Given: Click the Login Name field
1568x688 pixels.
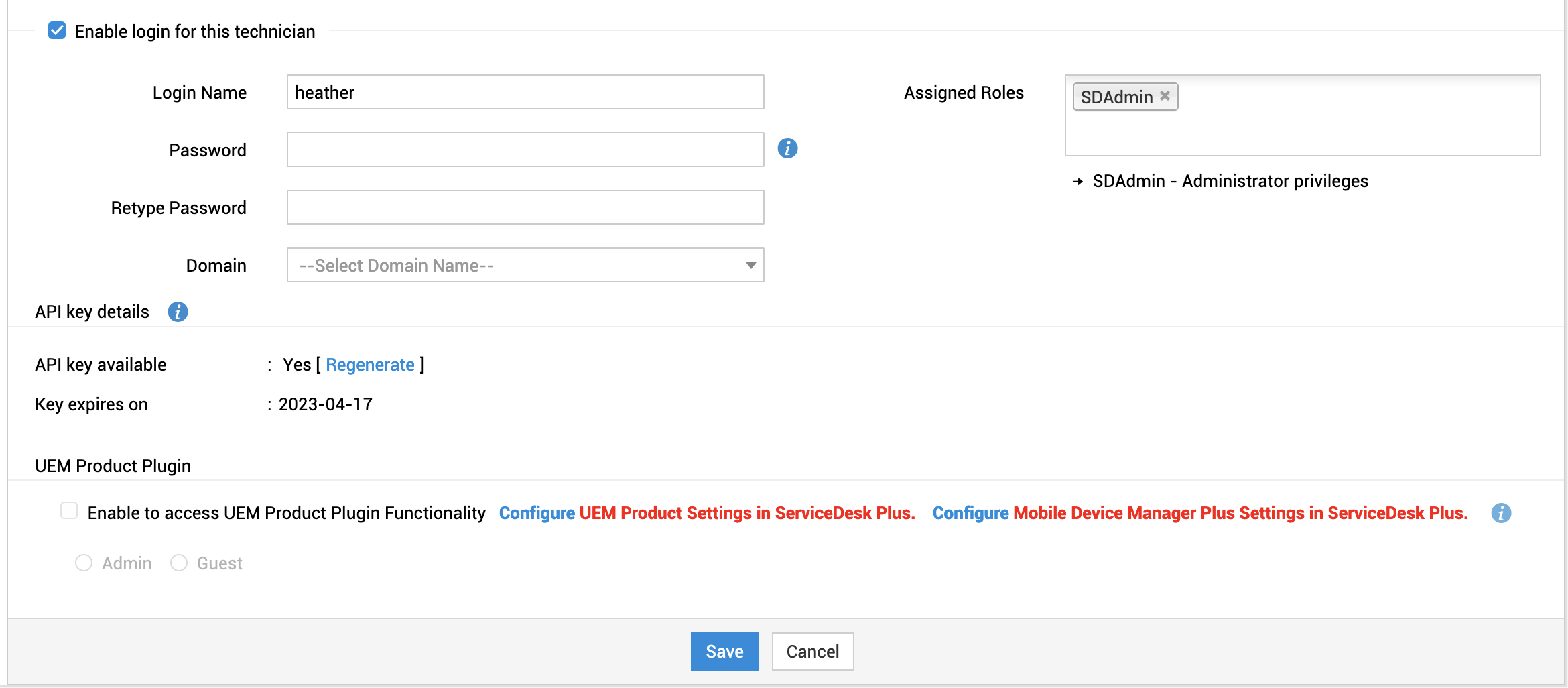Looking at the screenshot, I should pos(525,92).
